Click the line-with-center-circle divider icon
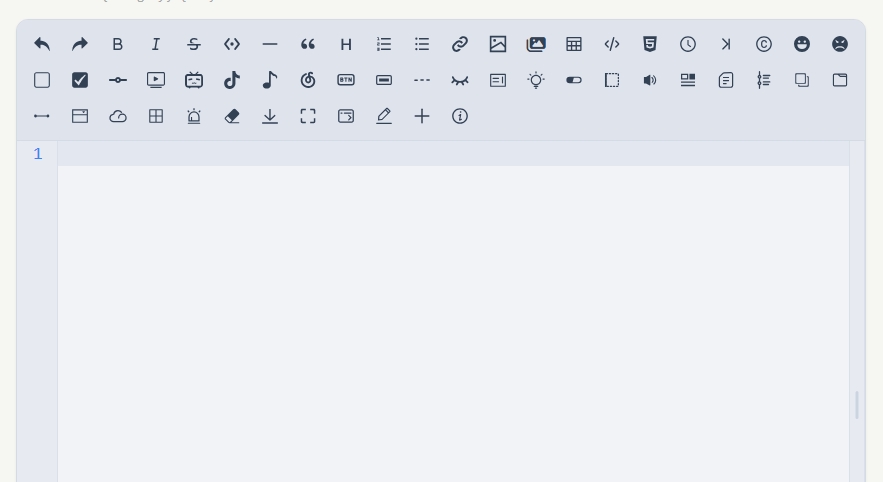Image resolution: width=883 pixels, height=482 pixels. (x=118, y=80)
